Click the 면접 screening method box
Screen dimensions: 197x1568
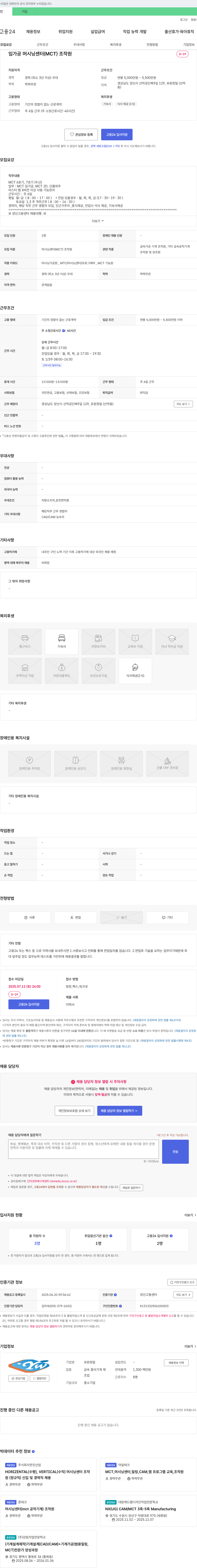tap(75, 917)
